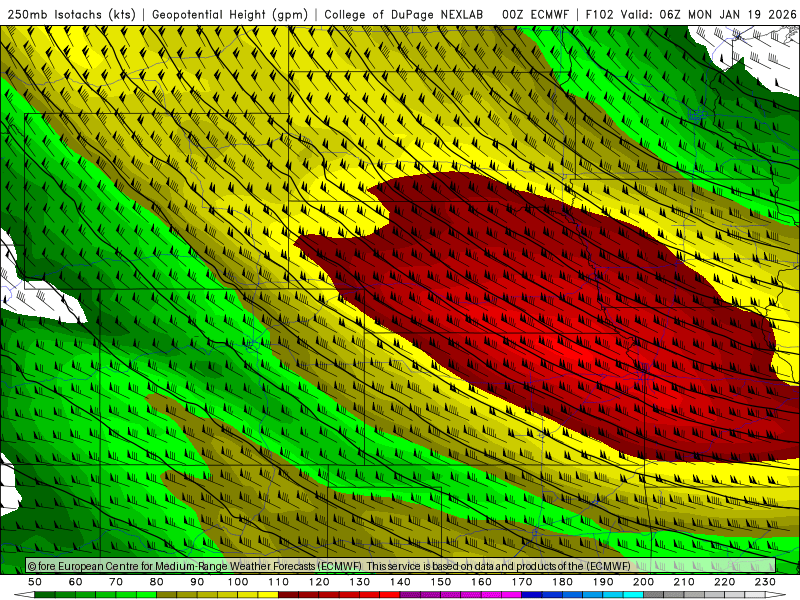This screenshot has width=800, height=600.
Task: Click the color bar's left arrow end cap
Action: coord(24,595)
